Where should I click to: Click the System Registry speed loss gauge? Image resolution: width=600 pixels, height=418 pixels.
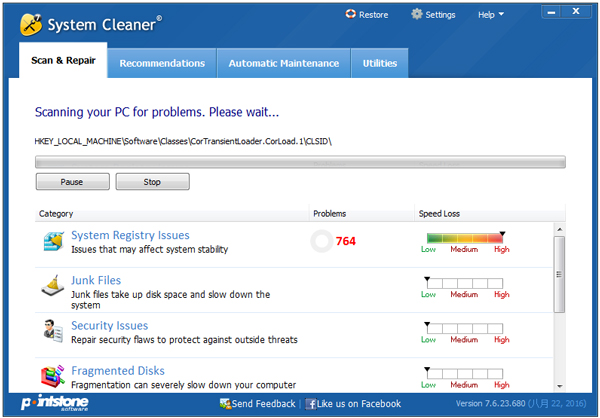click(465, 238)
